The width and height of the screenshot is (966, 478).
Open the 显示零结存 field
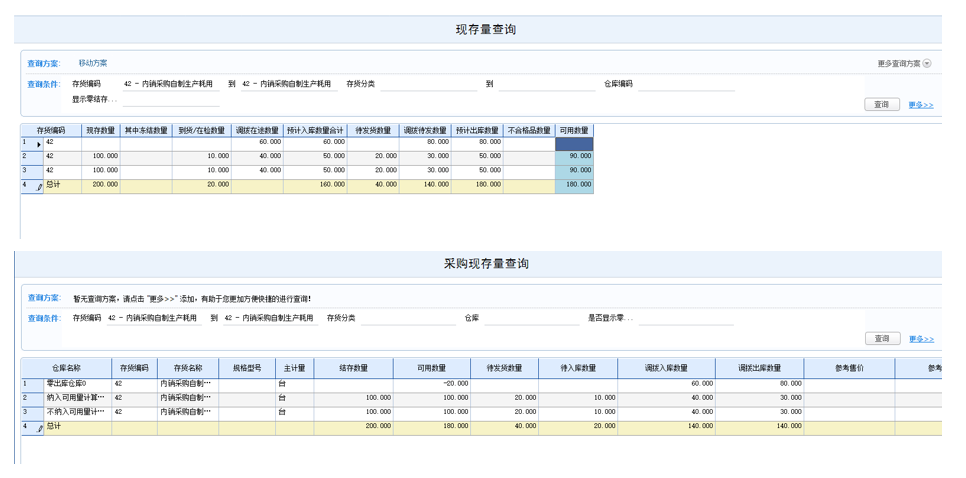171,100
